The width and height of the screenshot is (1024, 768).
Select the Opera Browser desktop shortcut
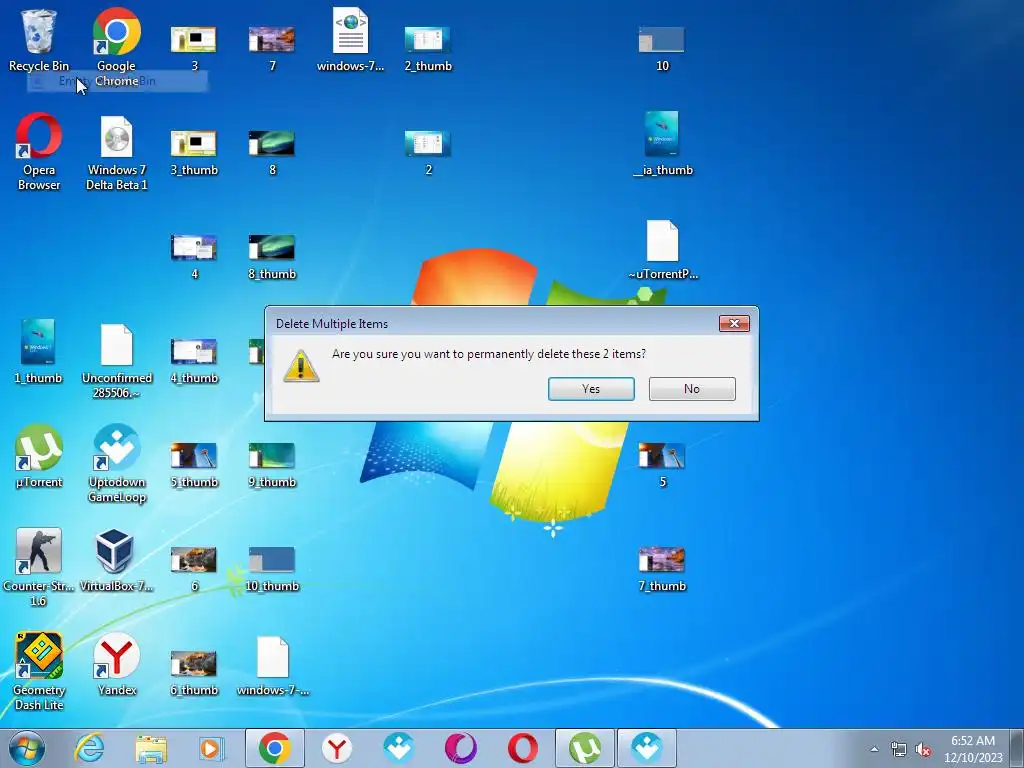point(39,152)
